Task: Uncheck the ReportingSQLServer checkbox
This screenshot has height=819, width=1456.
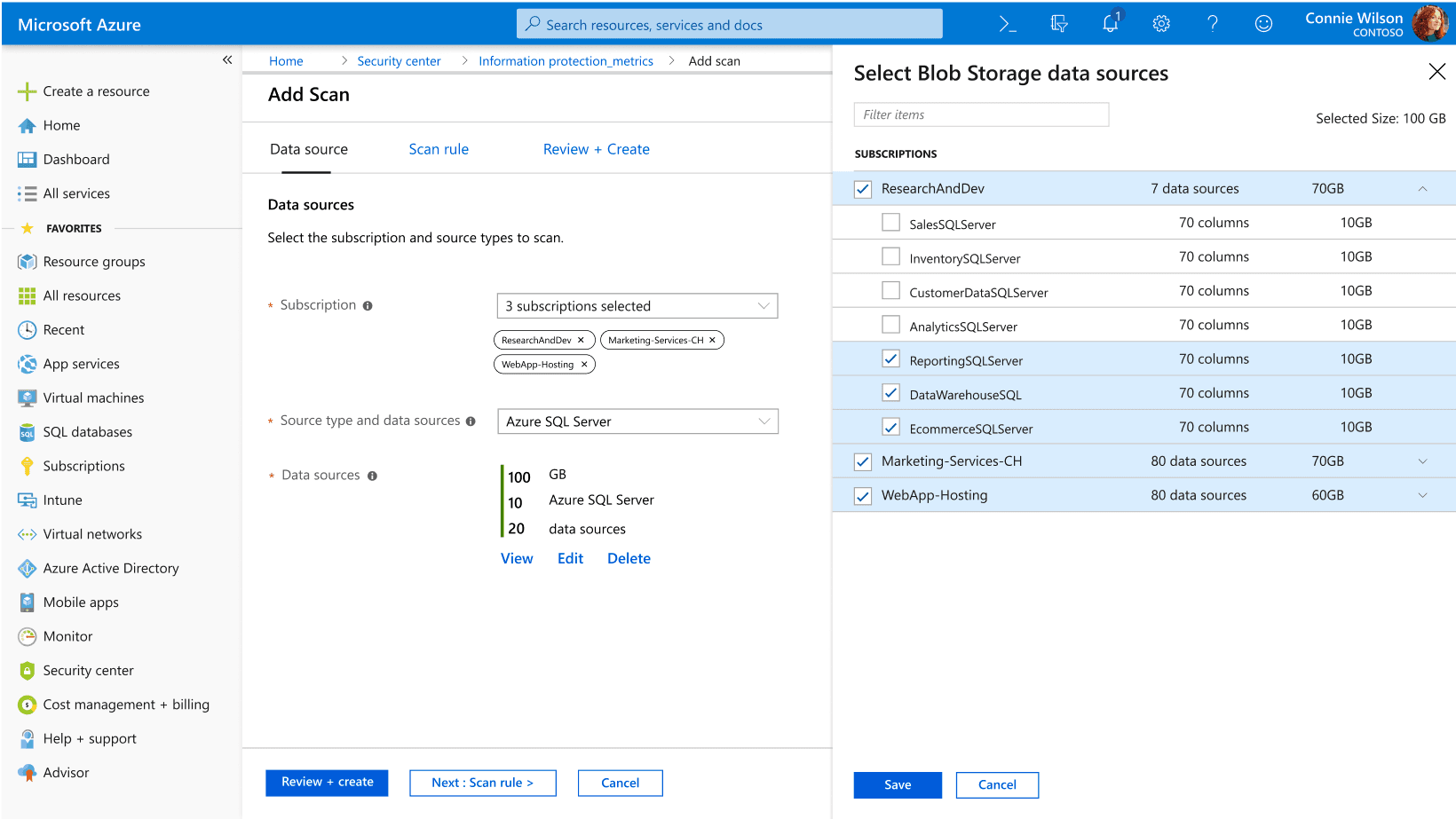Action: point(890,358)
